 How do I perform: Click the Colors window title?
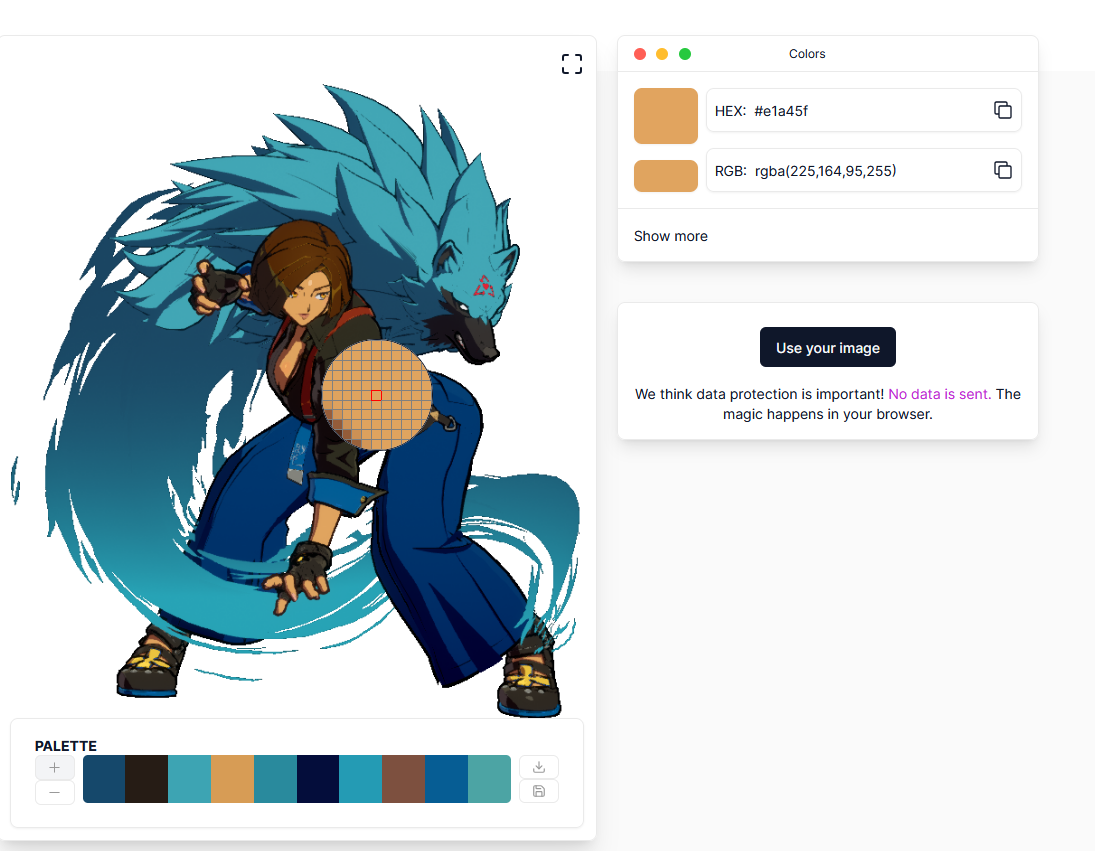click(807, 54)
